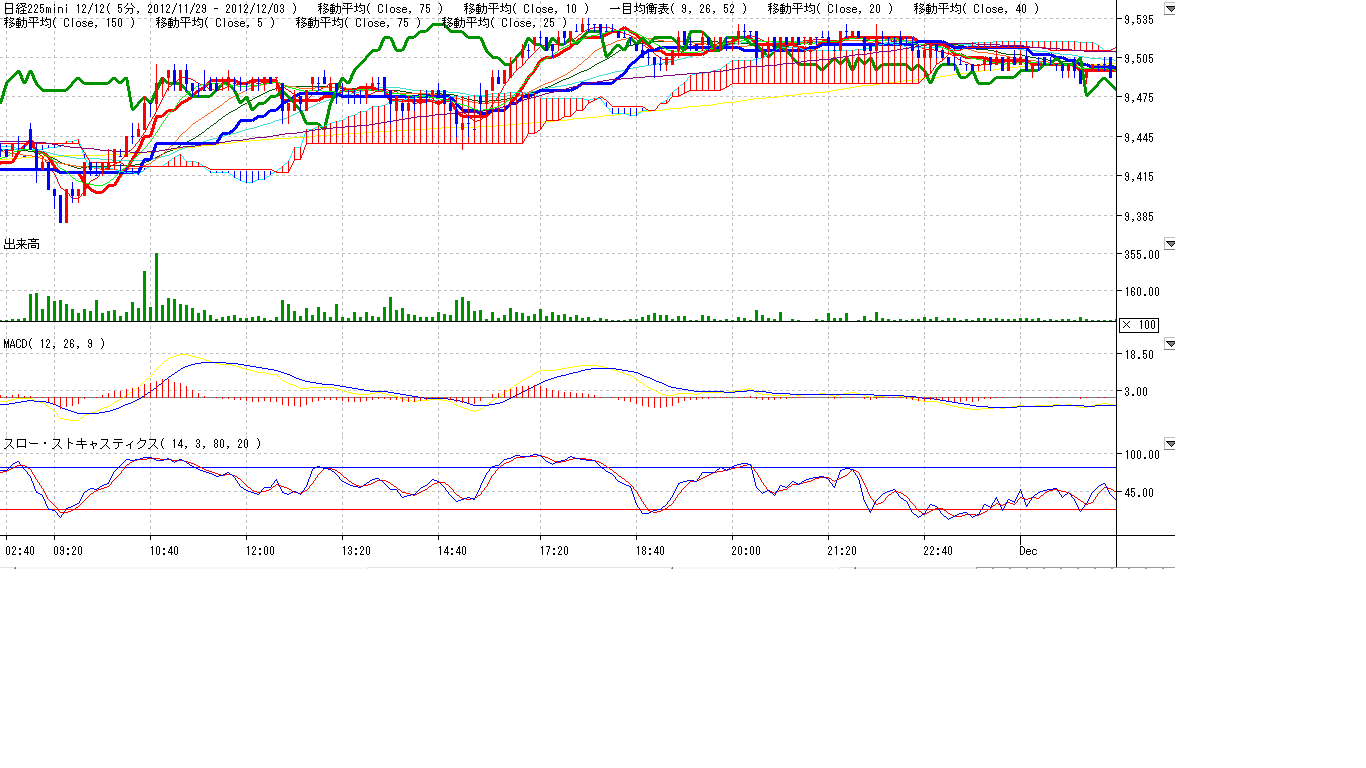
Task: Click the 出来高 panel title
Action: (22, 244)
